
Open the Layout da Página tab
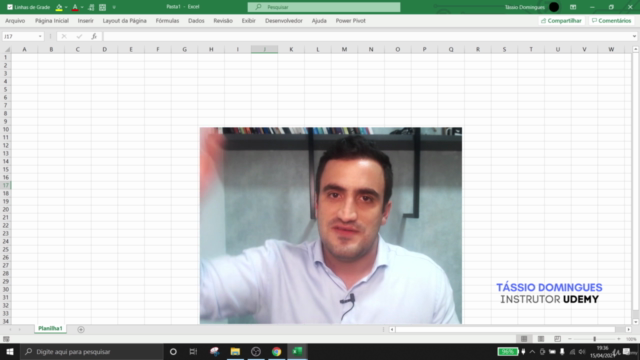(x=124, y=20)
